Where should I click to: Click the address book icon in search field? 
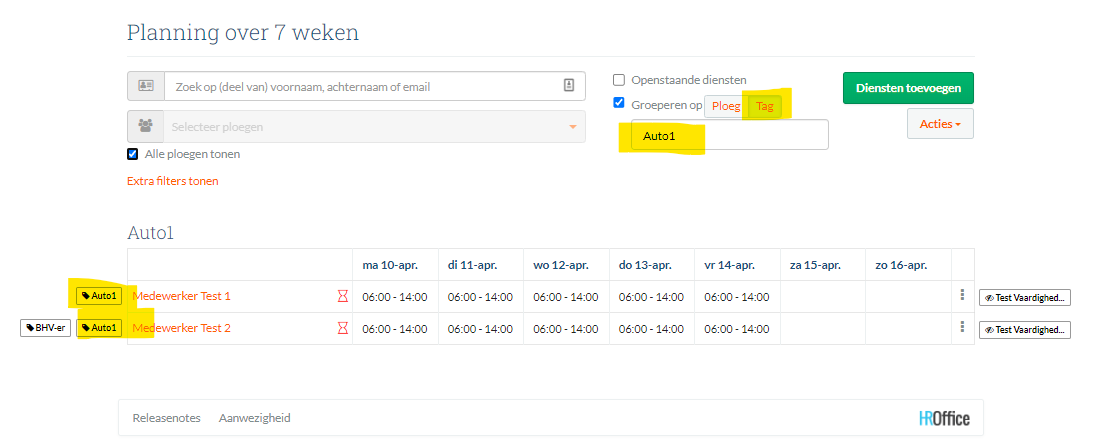tap(568, 86)
